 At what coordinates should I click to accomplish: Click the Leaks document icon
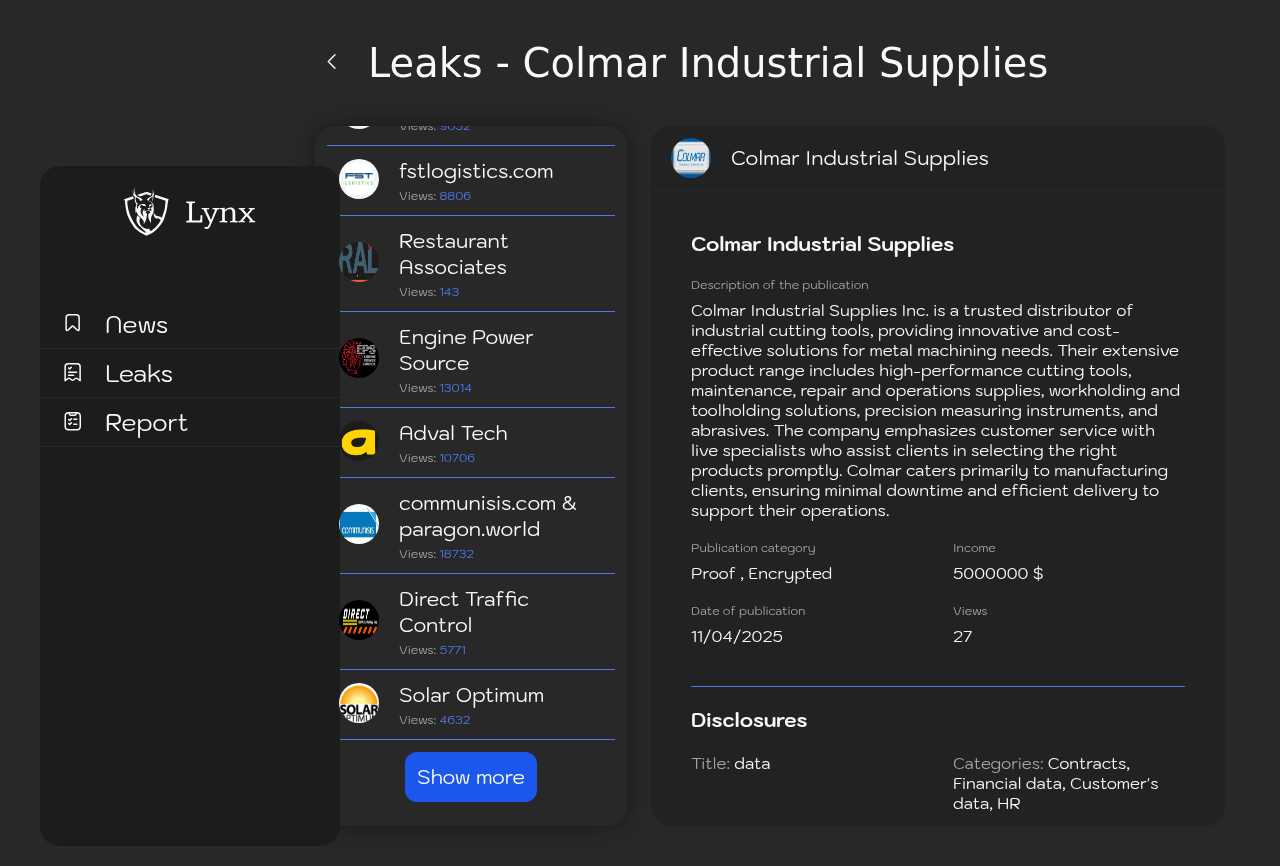coord(72,372)
